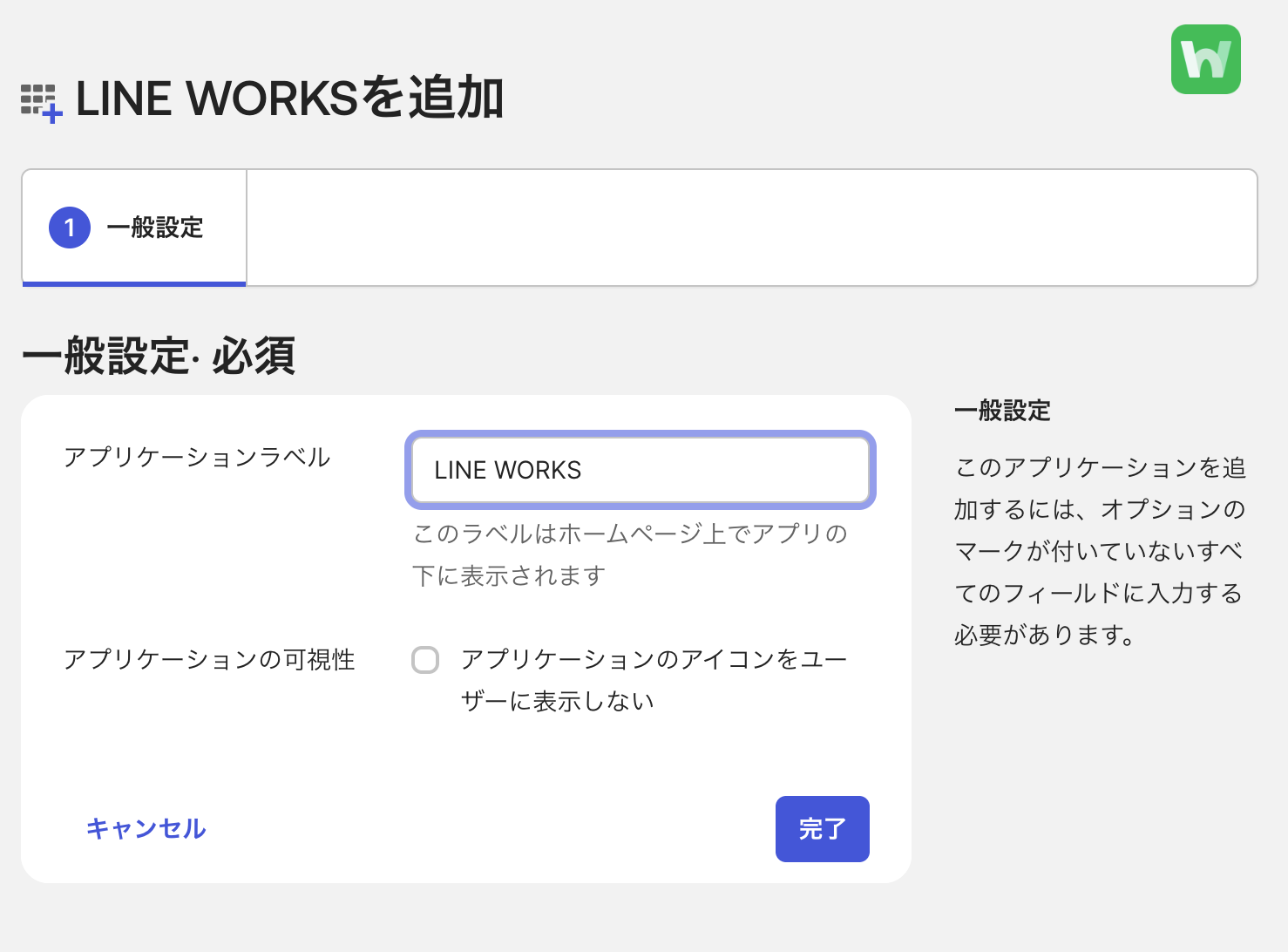Click the 完了 button
Screen dimensions: 1288x952
pos(823,829)
